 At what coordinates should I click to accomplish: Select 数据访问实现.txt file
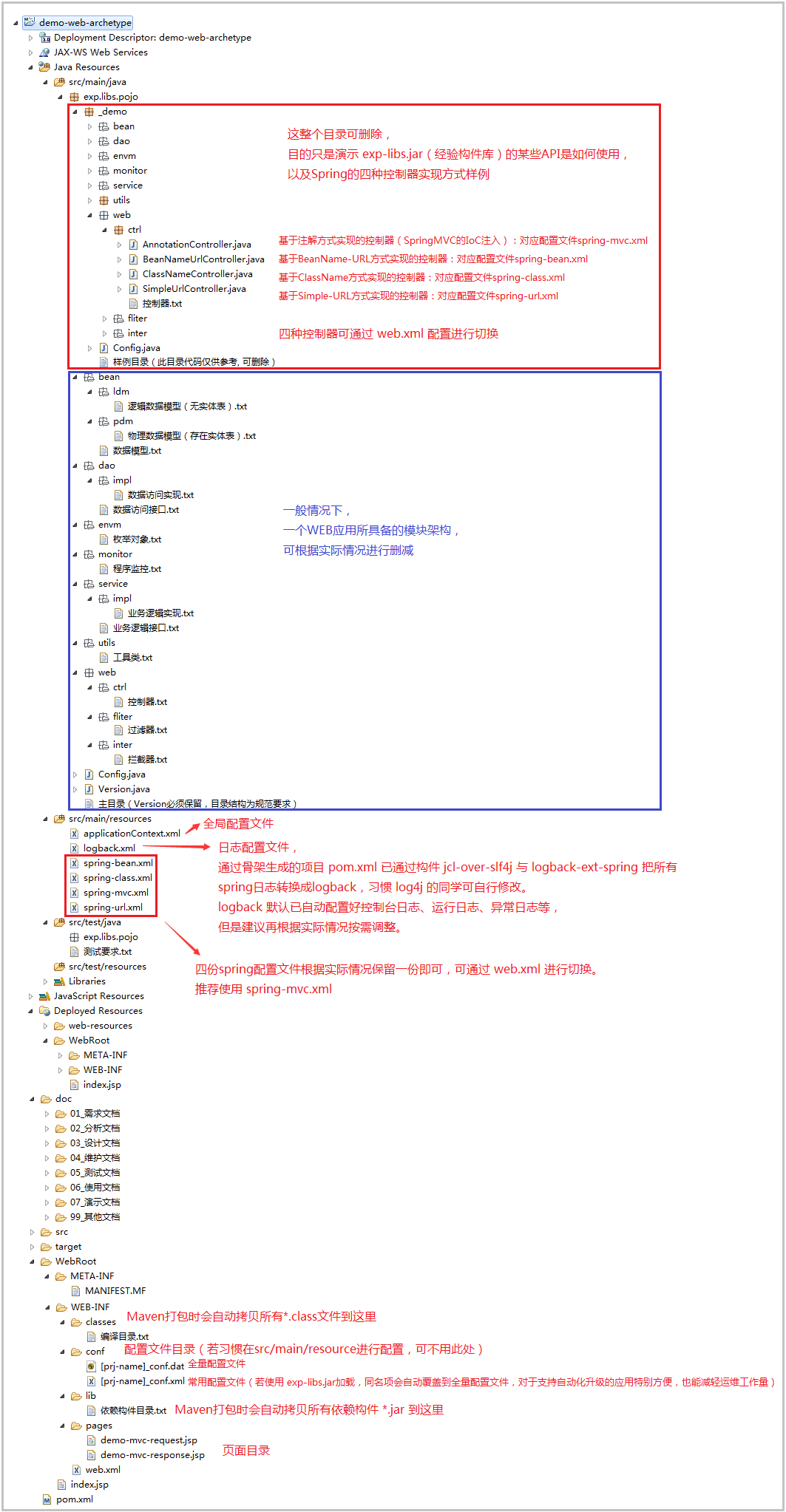160,494
